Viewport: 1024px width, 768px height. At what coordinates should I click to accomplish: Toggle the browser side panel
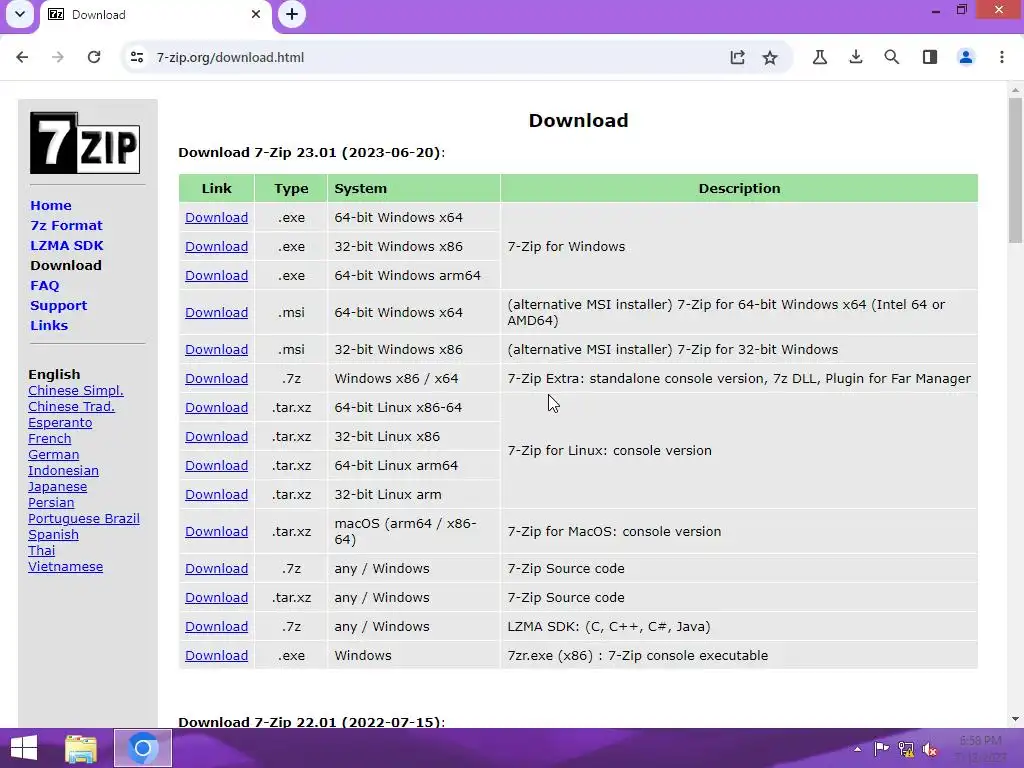[930, 57]
